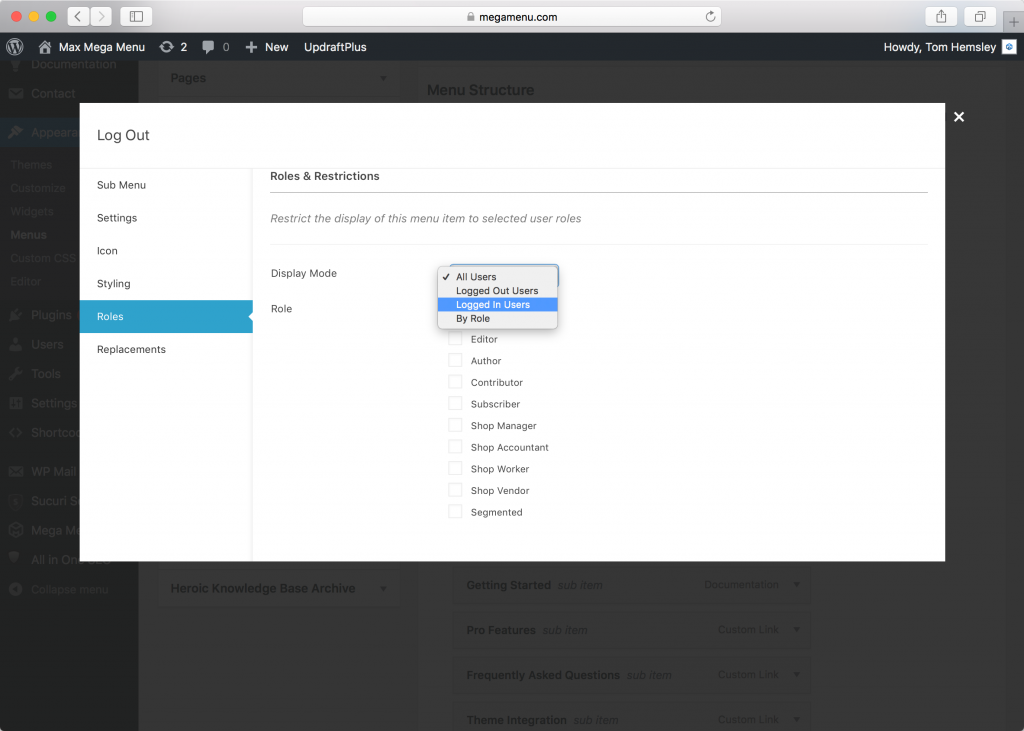Screen dimensions: 1024x731
Task: Enable the Shop Manager role
Action: click(x=453, y=425)
